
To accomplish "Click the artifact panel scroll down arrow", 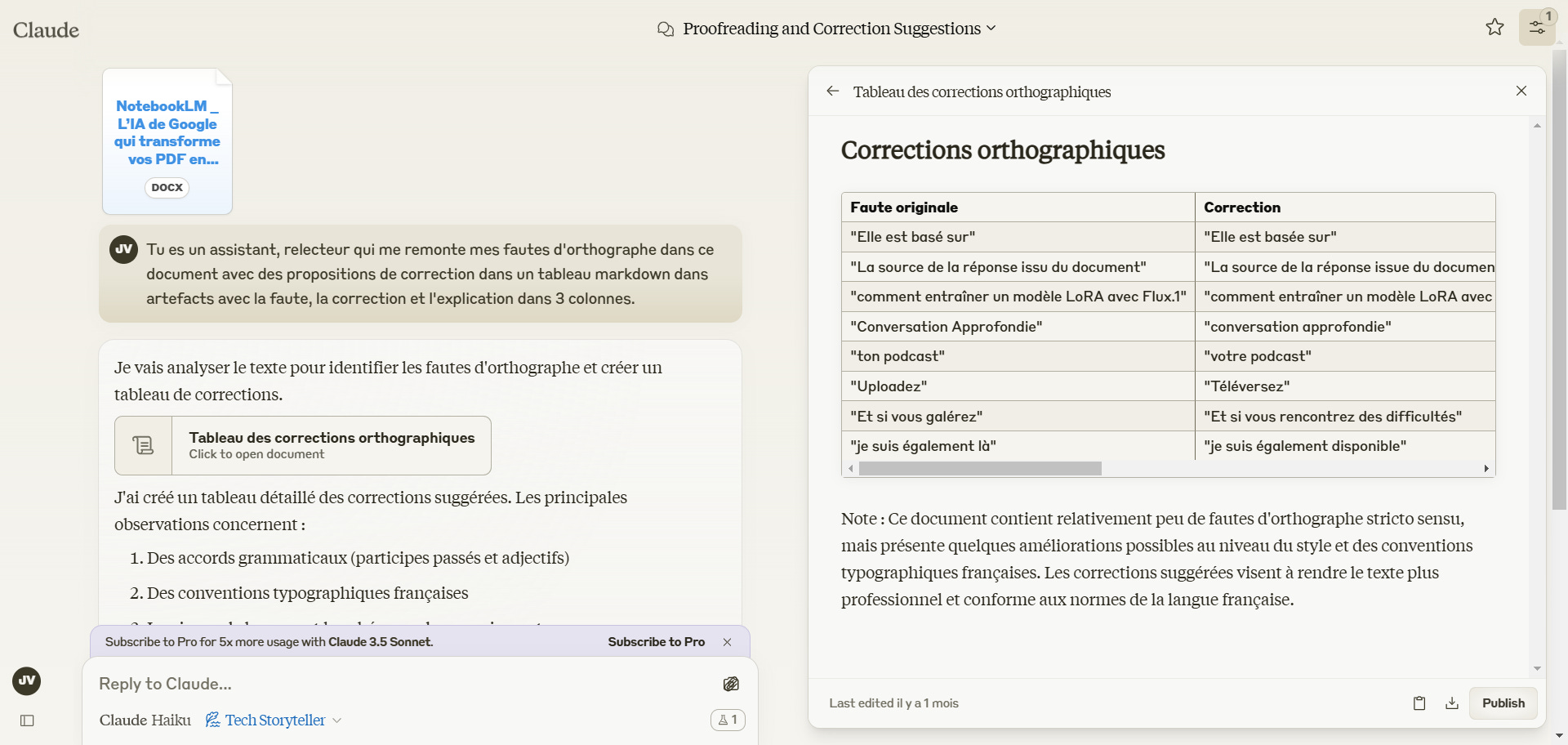I will [x=1537, y=668].
